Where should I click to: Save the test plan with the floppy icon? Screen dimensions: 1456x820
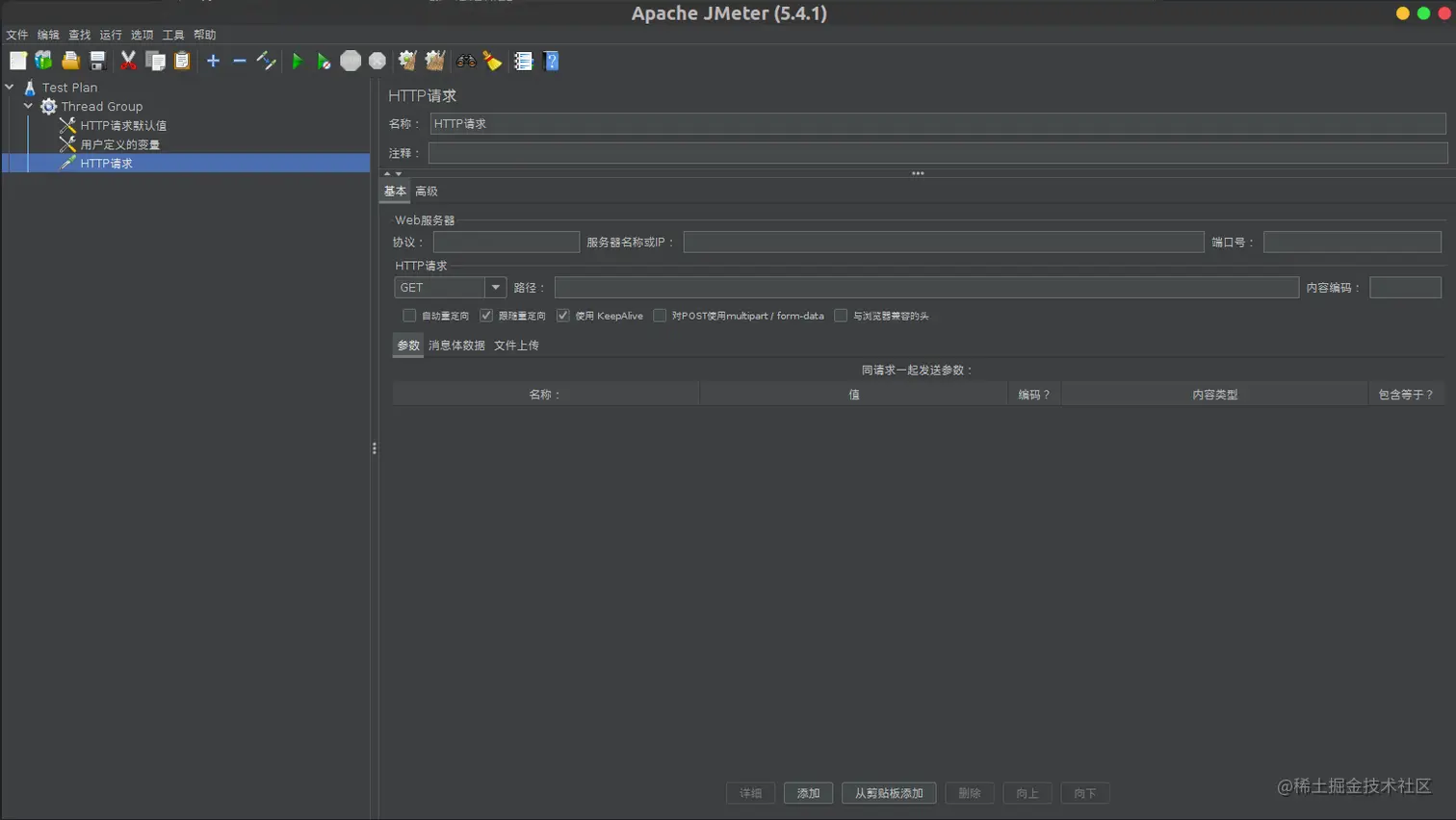click(x=97, y=61)
